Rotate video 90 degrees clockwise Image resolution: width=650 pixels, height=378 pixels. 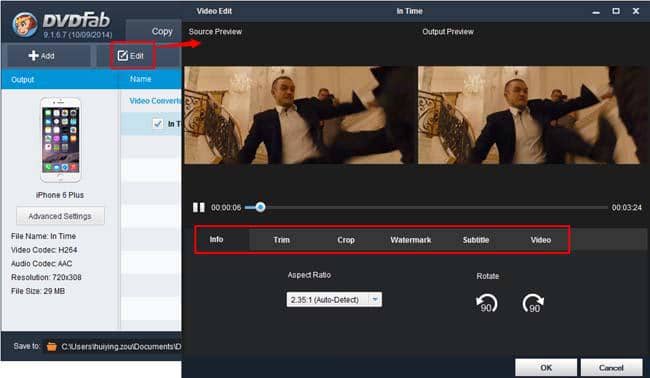point(533,303)
